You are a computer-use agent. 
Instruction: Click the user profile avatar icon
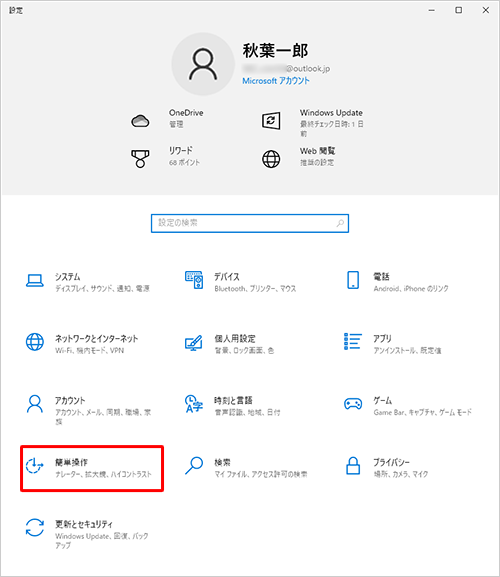203,64
